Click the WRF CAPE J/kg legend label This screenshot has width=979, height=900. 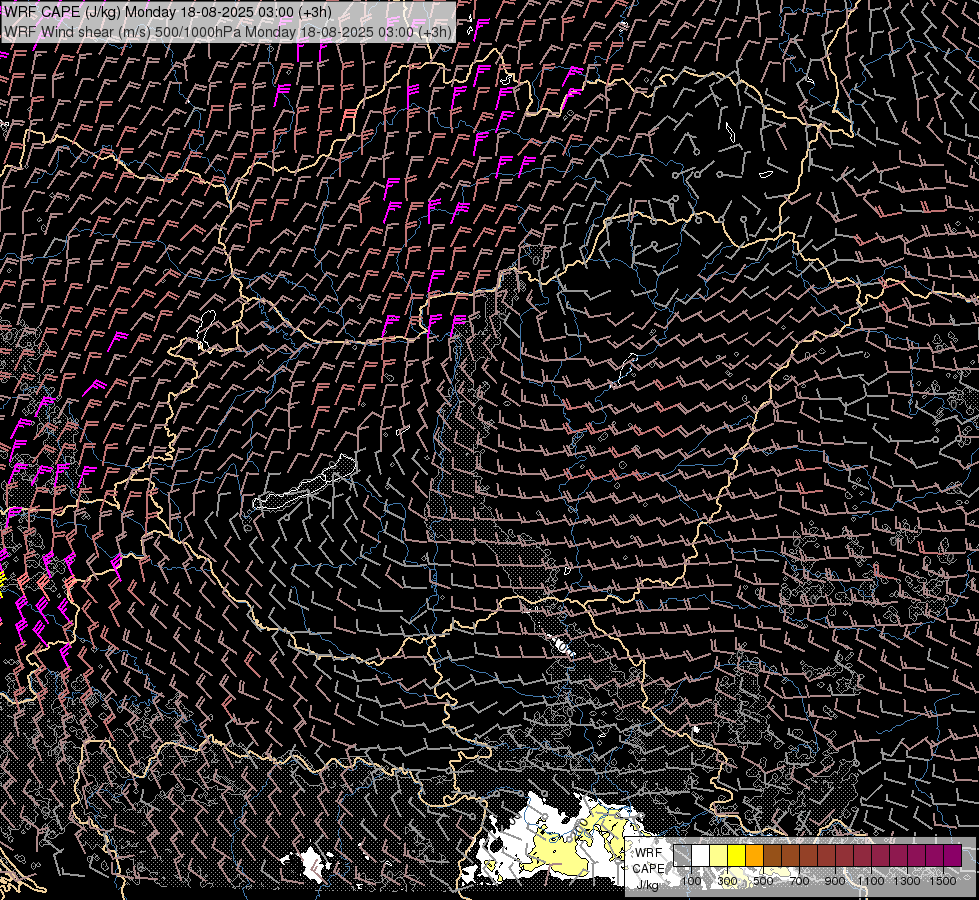(x=649, y=869)
